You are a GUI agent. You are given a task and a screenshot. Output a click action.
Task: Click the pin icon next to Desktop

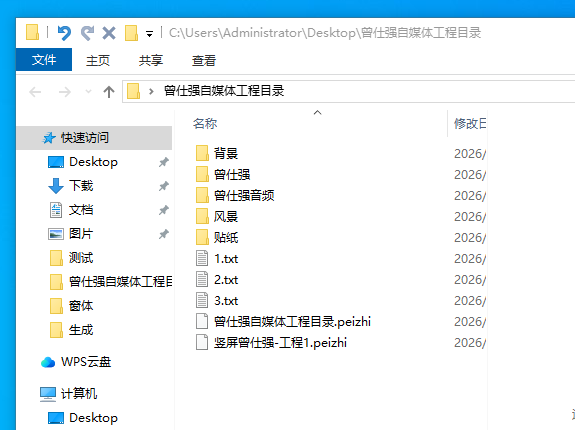(x=164, y=162)
